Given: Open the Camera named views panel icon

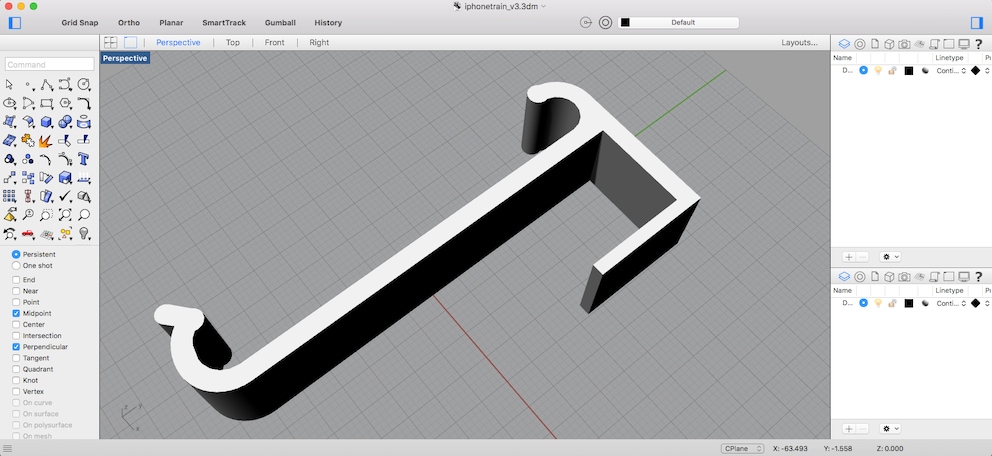Looking at the screenshot, I should point(904,44).
